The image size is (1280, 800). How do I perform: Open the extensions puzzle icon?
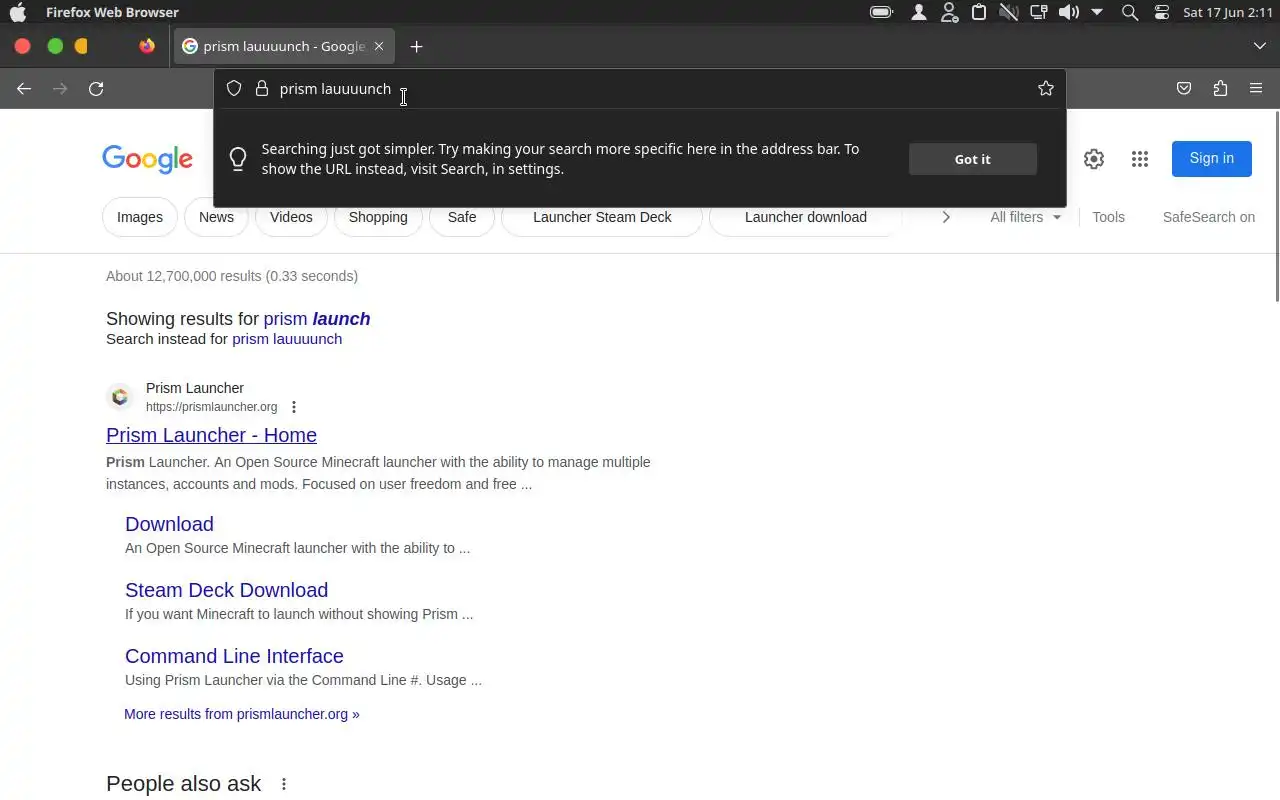[x=1220, y=89]
